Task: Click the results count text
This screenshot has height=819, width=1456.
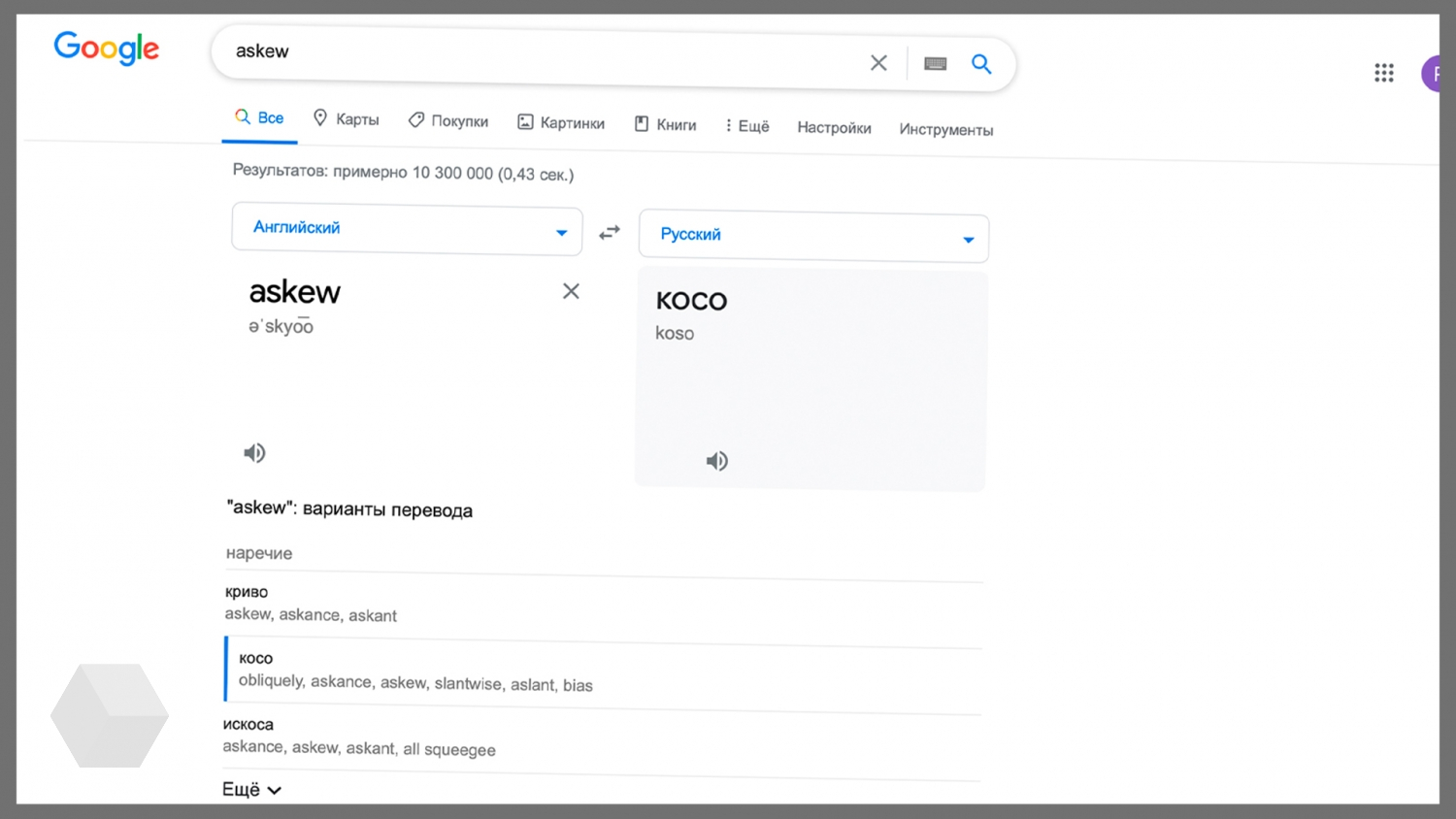Action: coord(403,173)
